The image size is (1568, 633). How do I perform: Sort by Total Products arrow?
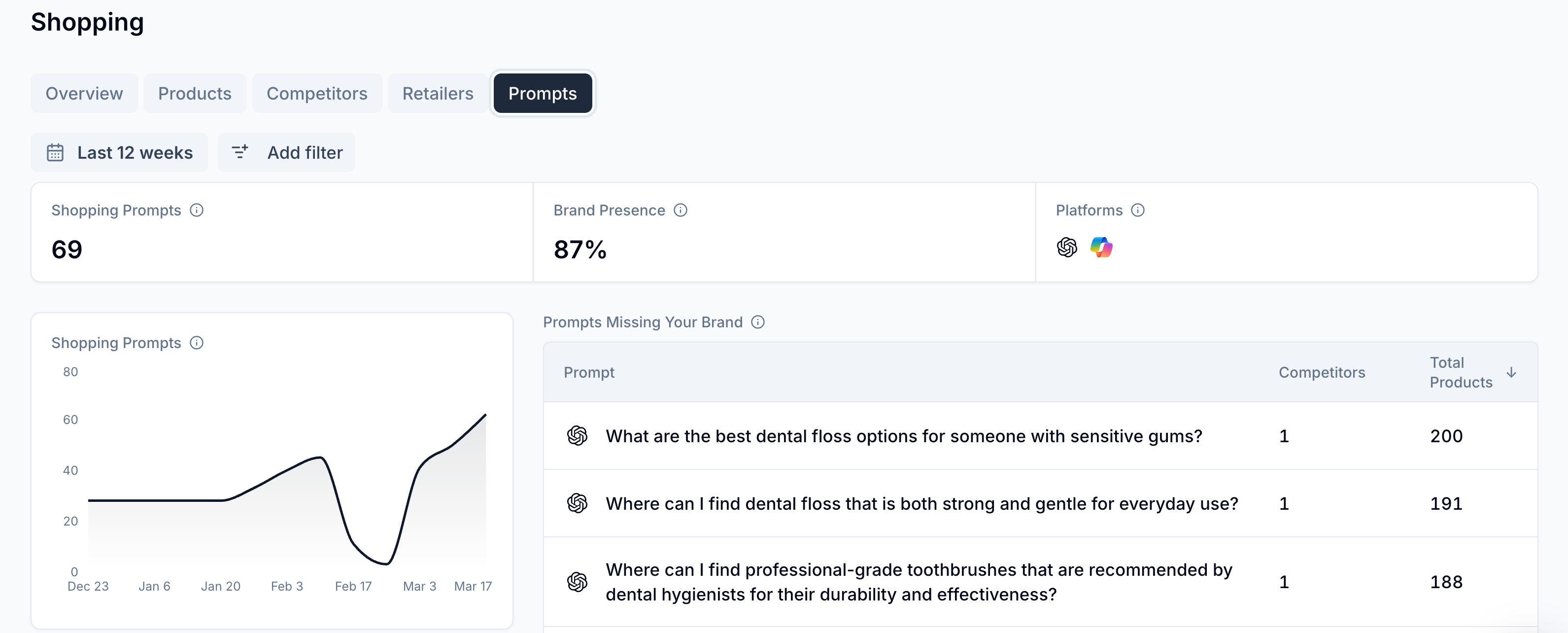pyautogui.click(x=1511, y=372)
